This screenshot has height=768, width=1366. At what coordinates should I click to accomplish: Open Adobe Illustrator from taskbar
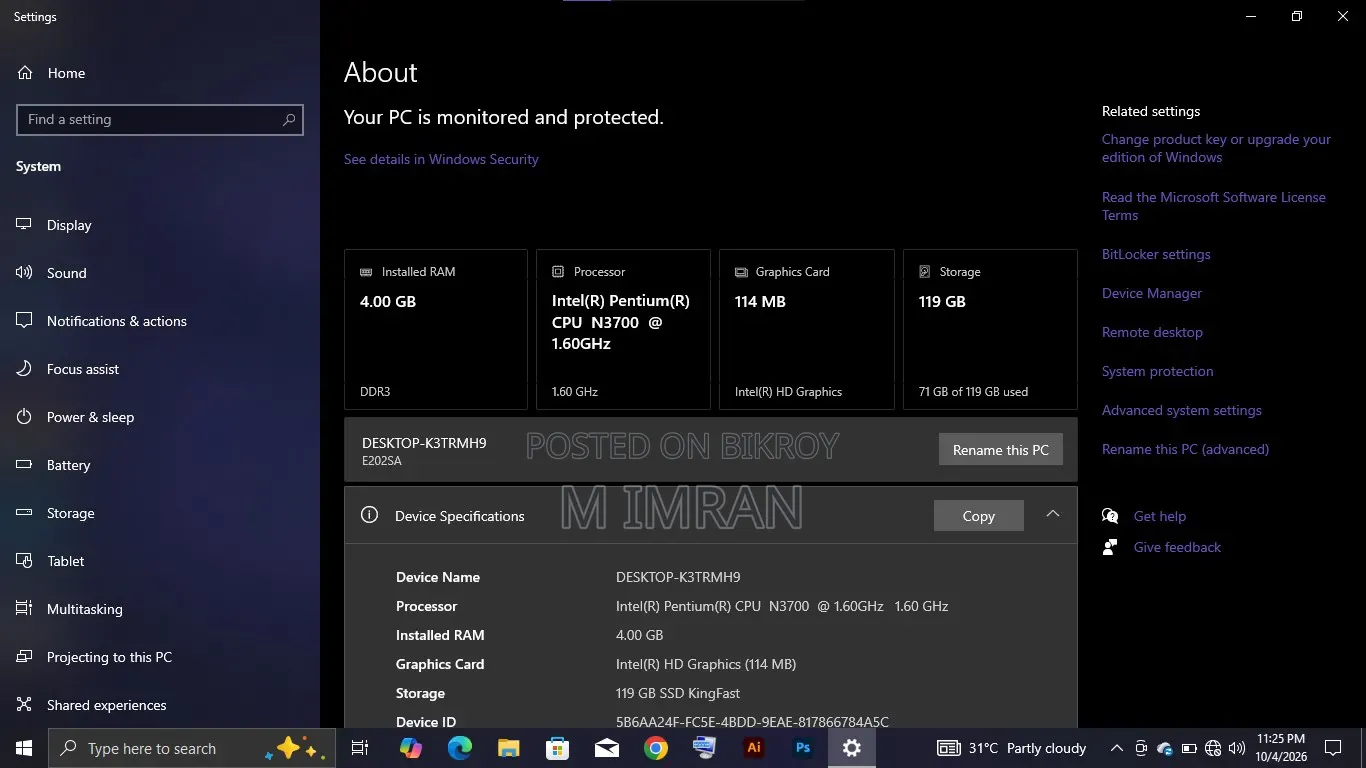(x=753, y=748)
